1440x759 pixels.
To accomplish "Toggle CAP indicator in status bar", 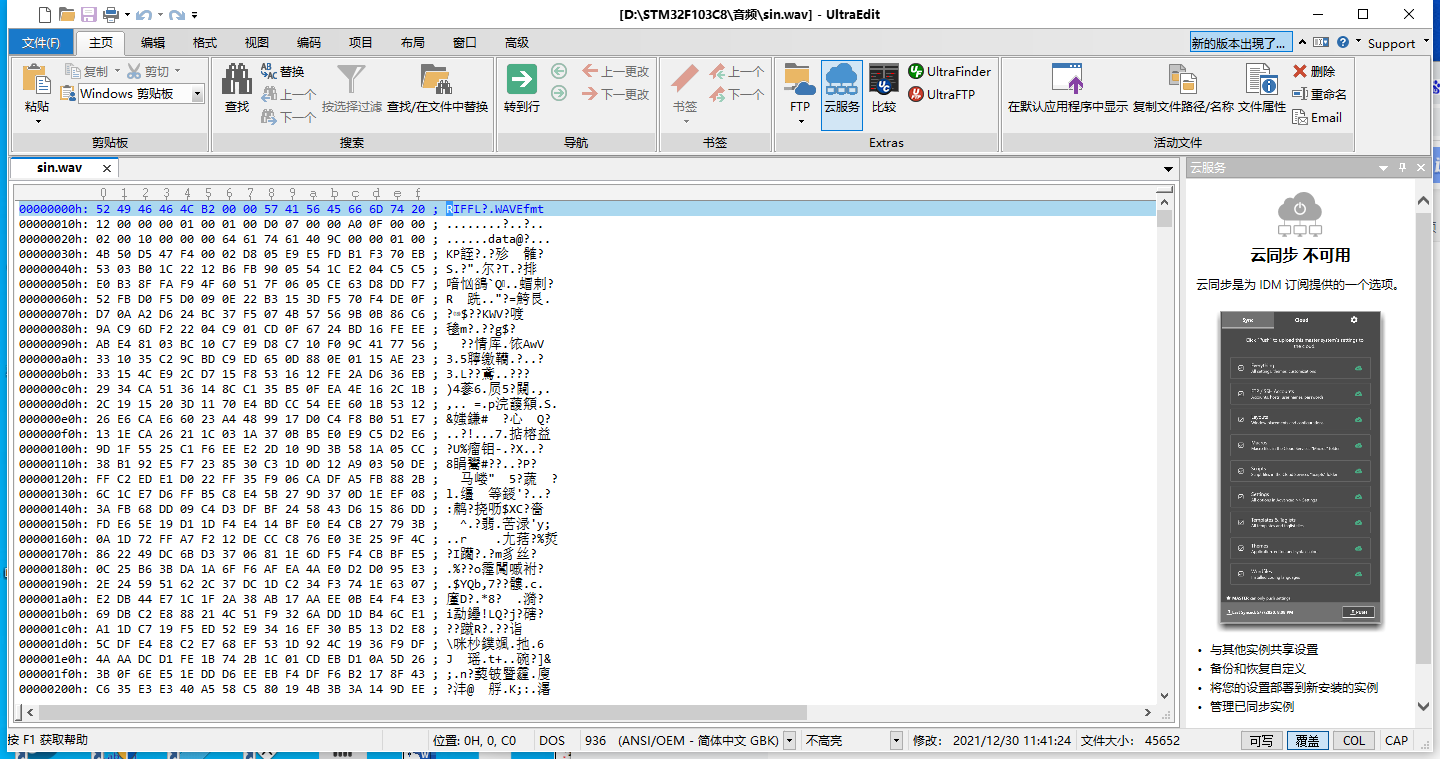I will click(x=1397, y=740).
